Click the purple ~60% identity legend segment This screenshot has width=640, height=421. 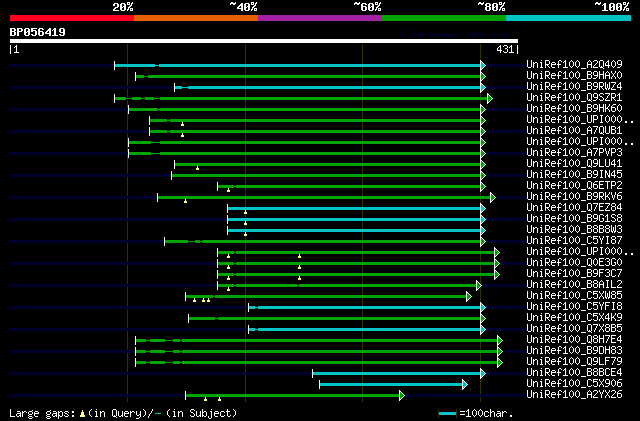[320, 18]
